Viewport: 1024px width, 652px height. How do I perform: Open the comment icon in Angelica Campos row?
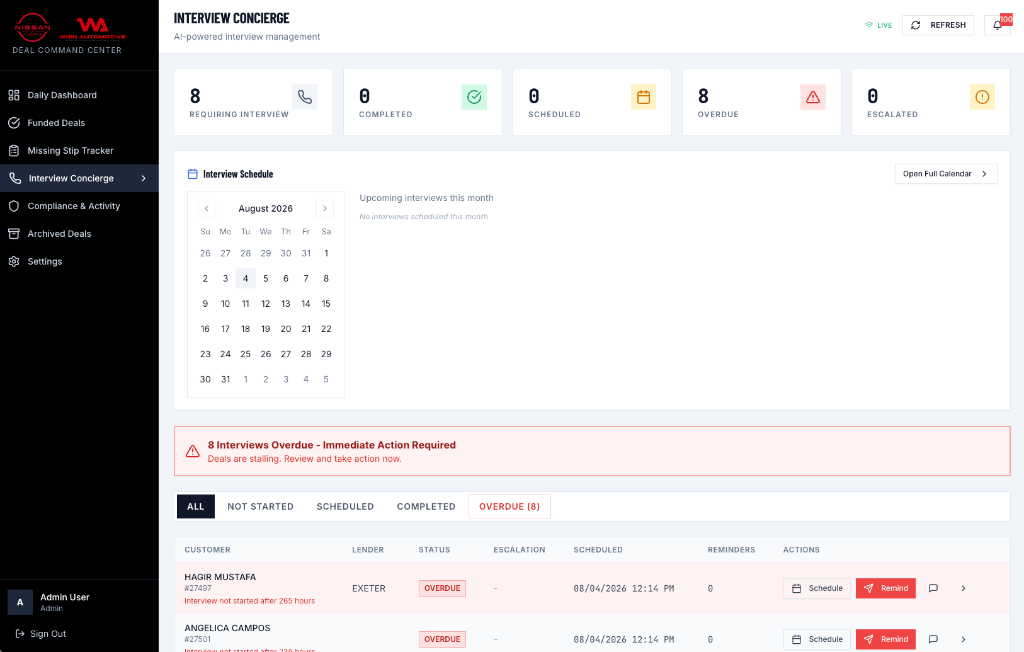coord(933,639)
